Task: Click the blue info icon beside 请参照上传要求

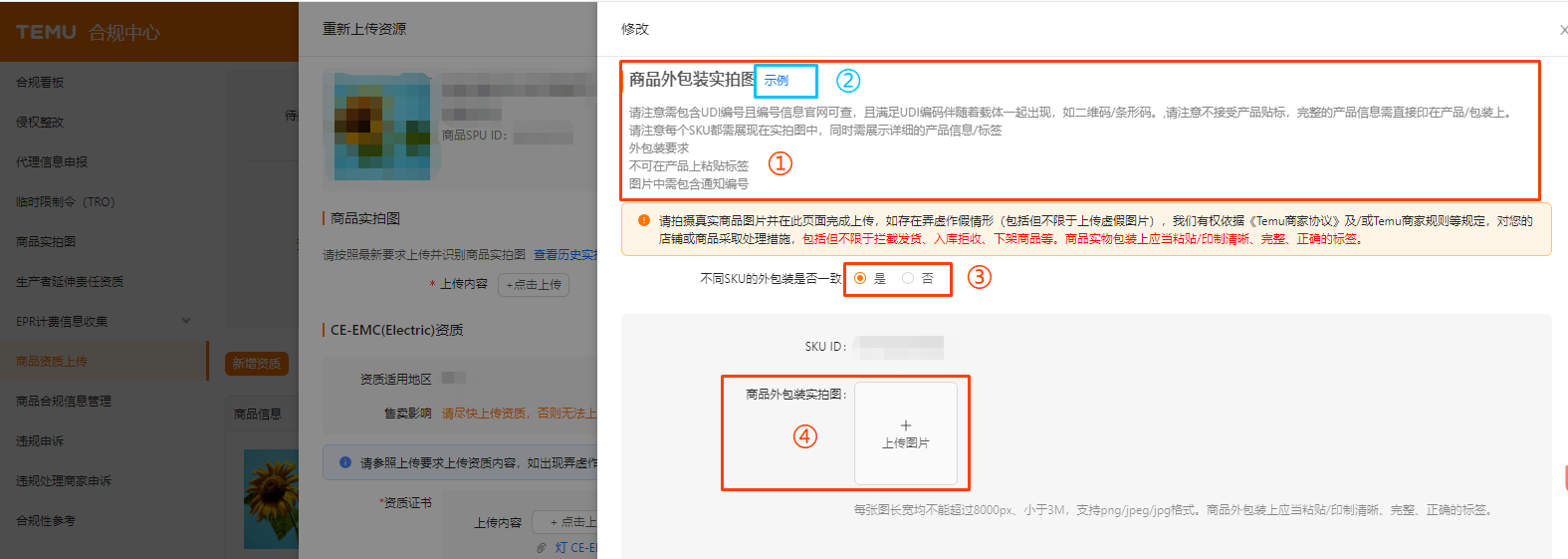Action: tap(345, 462)
